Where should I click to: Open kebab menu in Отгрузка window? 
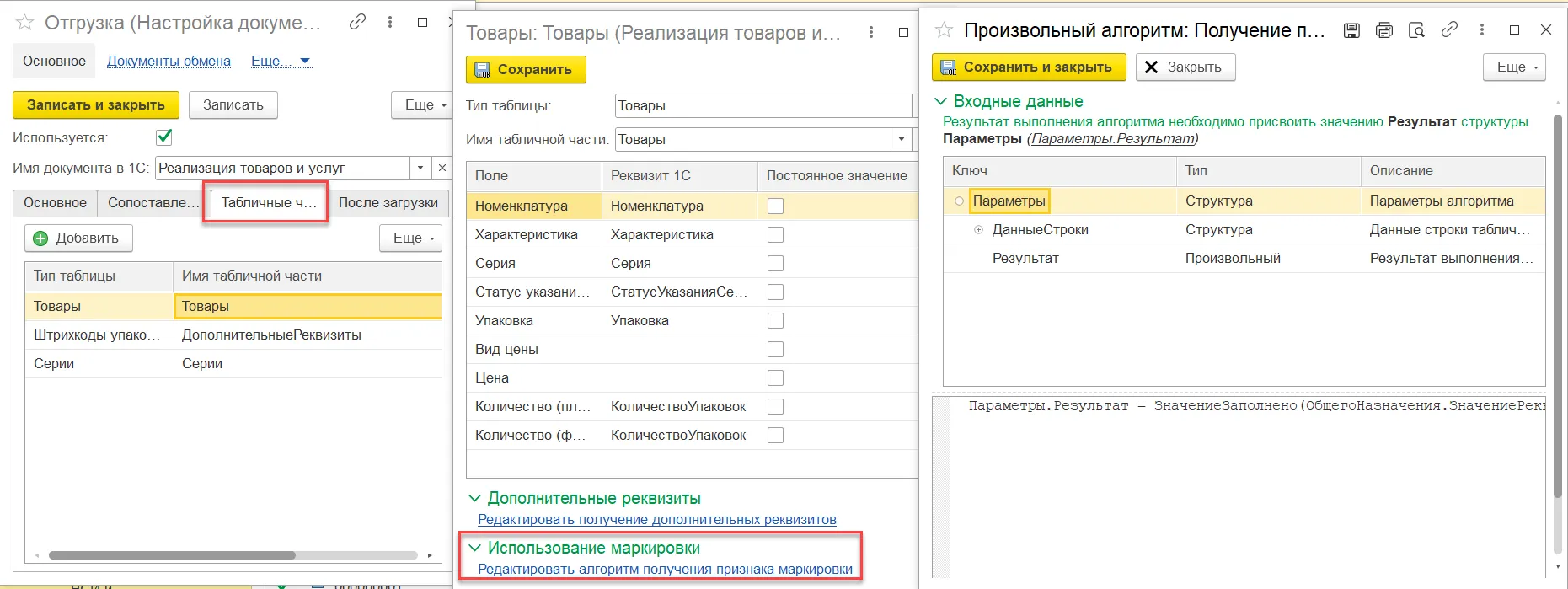(390, 23)
